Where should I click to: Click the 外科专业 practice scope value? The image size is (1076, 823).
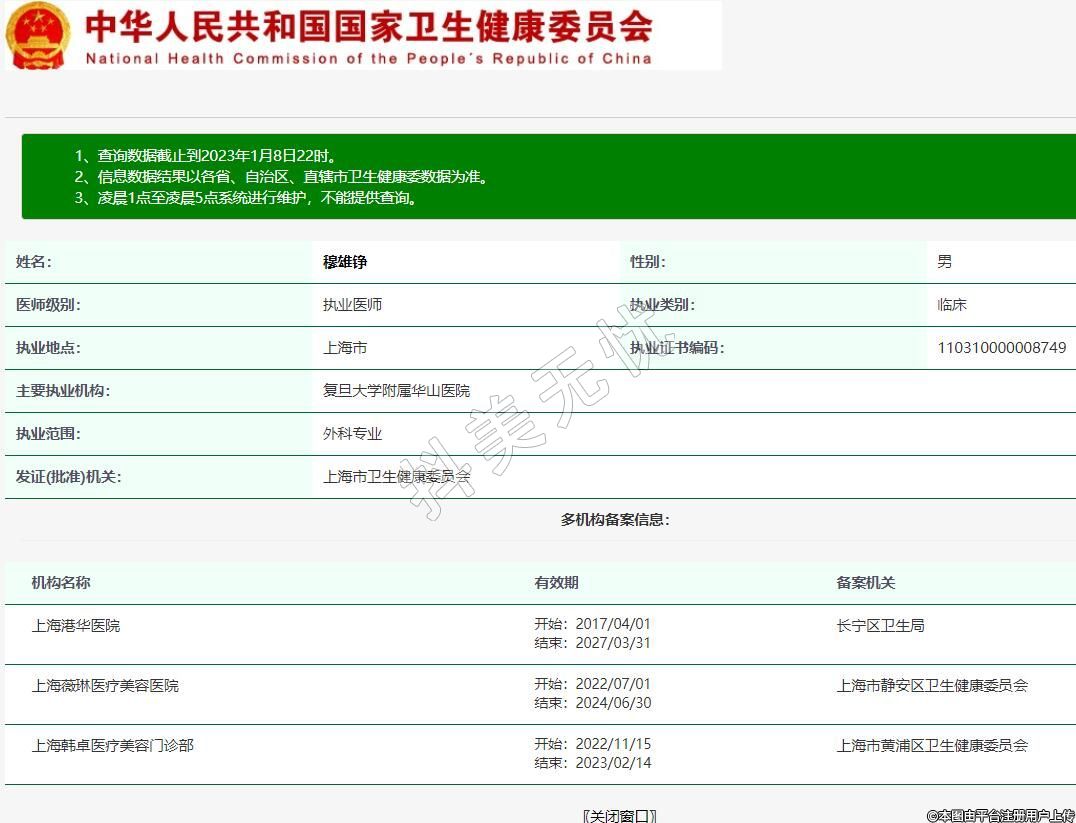[352, 434]
